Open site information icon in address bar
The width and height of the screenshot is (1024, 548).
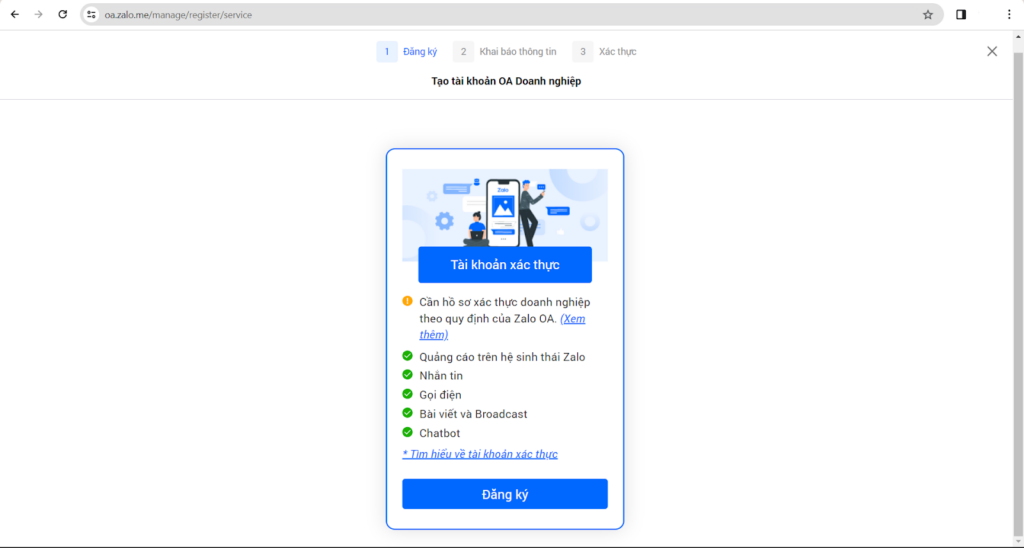[x=91, y=14]
